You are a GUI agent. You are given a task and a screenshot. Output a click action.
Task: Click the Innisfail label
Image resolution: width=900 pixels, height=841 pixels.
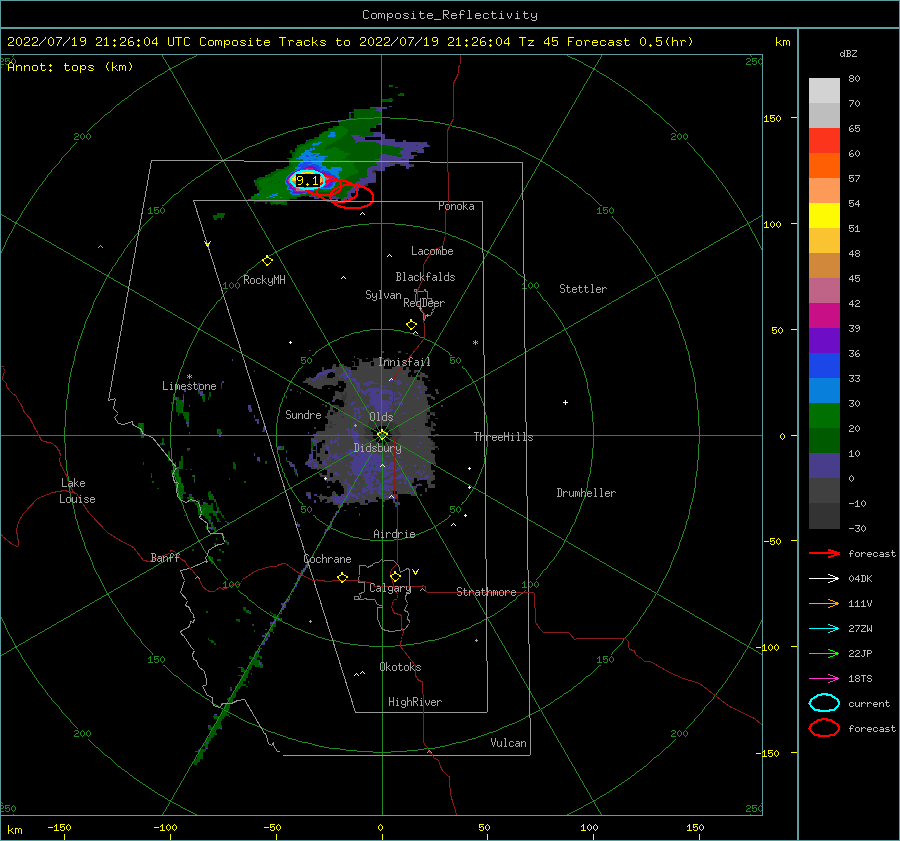[x=404, y=362]
